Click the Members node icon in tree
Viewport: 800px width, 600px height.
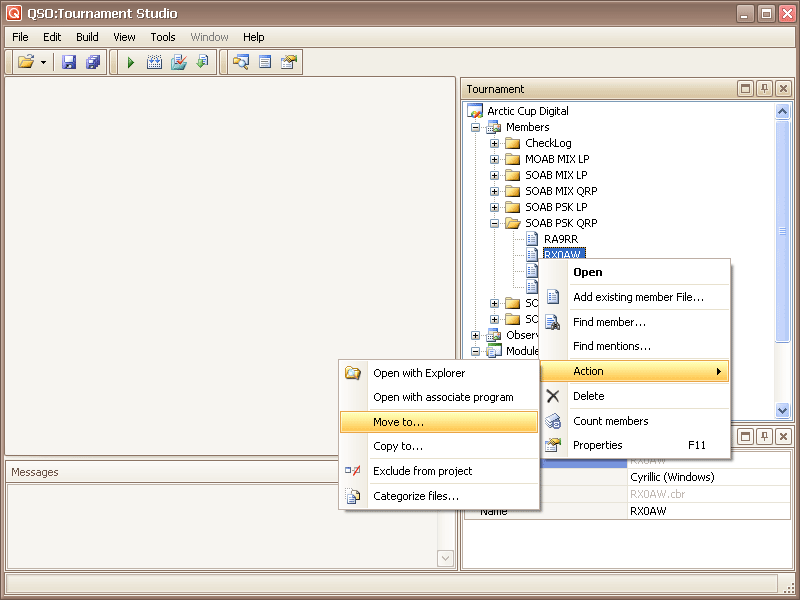[493, 127]
